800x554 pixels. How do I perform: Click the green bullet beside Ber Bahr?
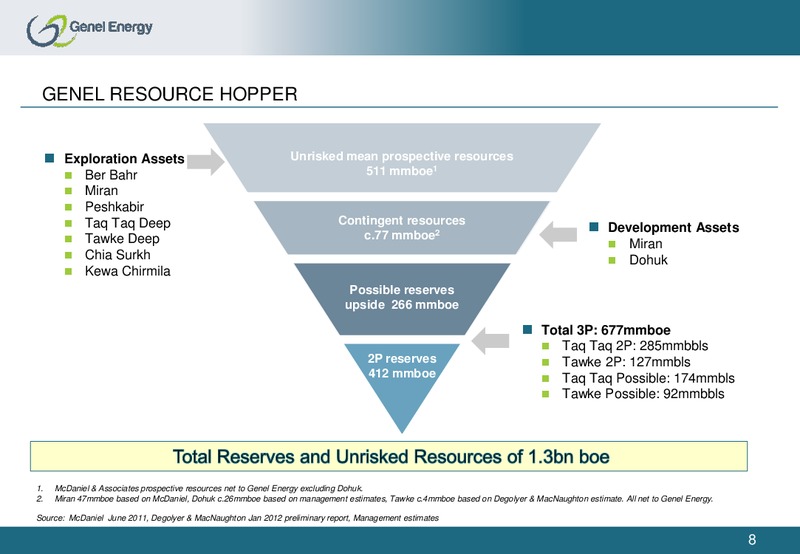68,175
